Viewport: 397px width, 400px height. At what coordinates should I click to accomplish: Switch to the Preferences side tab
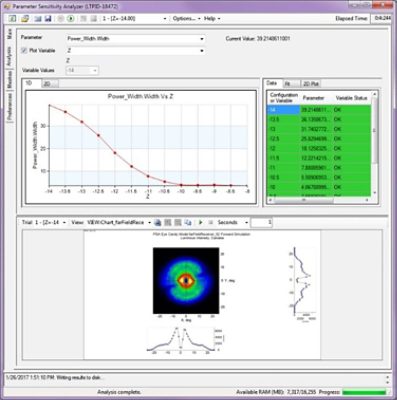(x=9, y=107)
